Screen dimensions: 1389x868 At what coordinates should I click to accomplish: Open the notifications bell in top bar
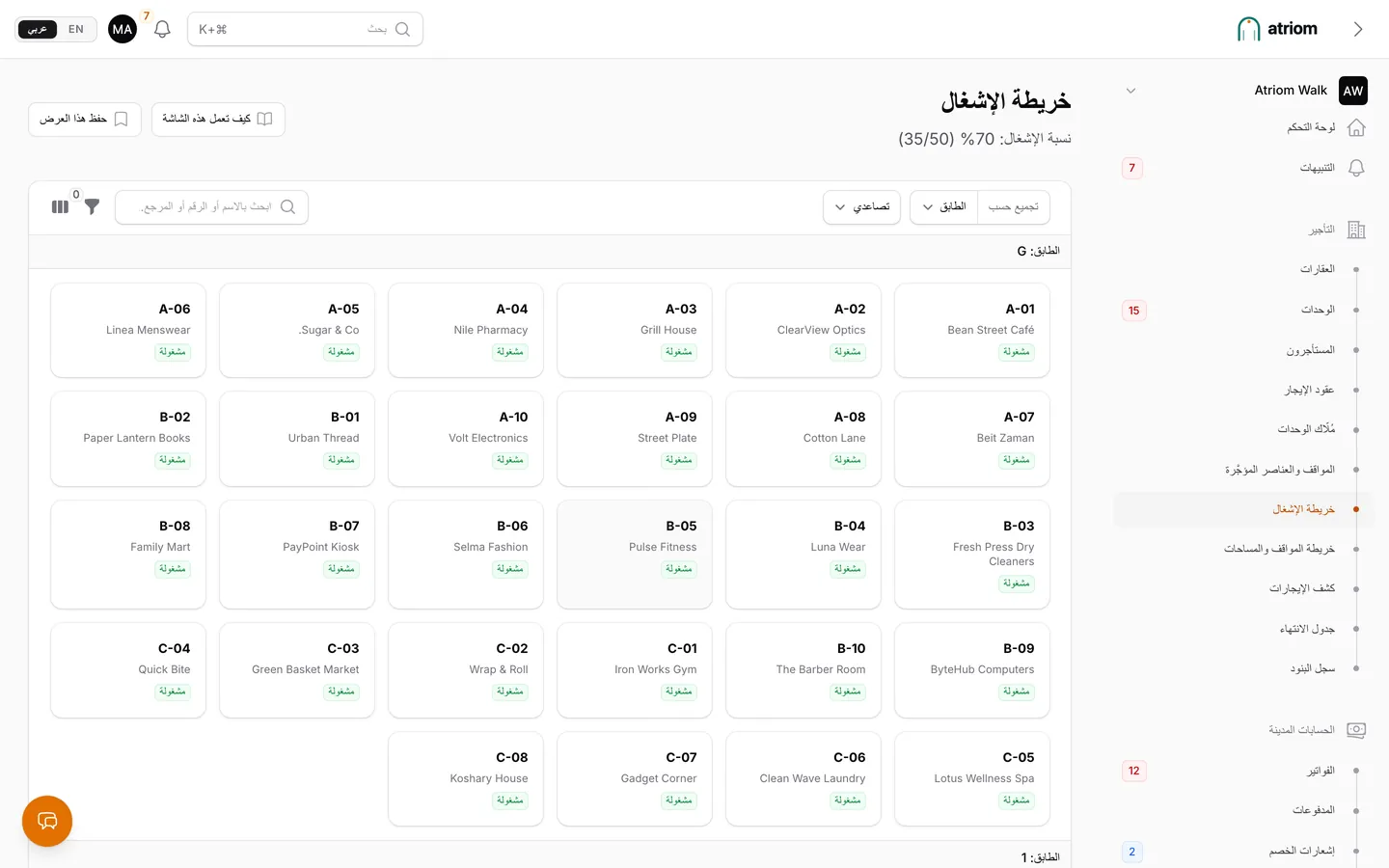(162, 29)
